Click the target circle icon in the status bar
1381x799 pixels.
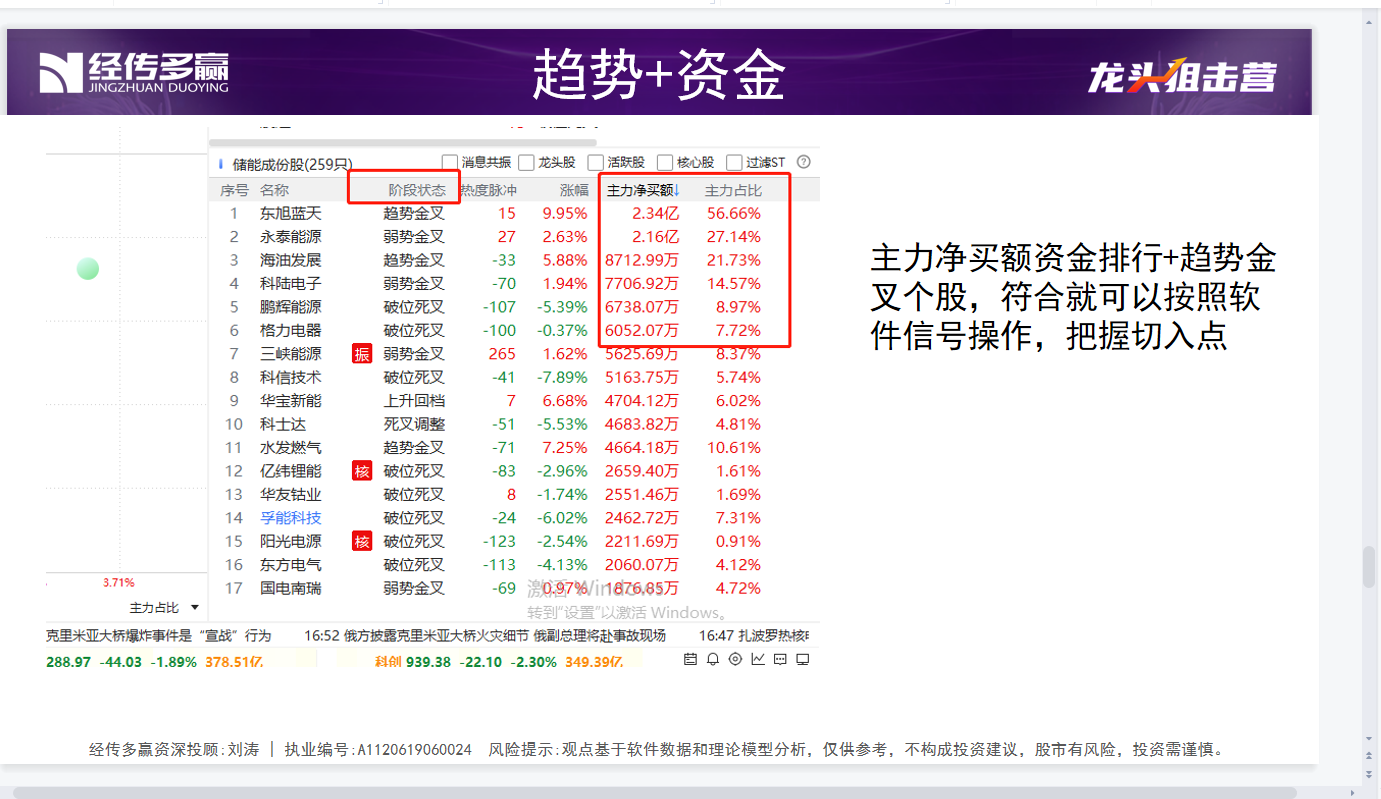735,659
